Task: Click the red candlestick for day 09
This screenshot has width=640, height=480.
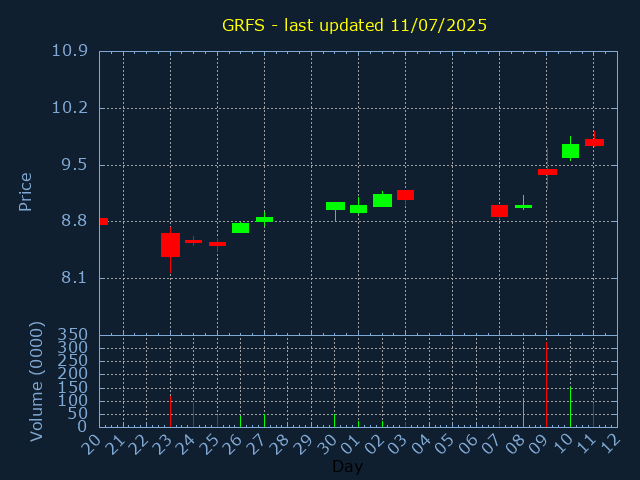Action: pos(547,172)
